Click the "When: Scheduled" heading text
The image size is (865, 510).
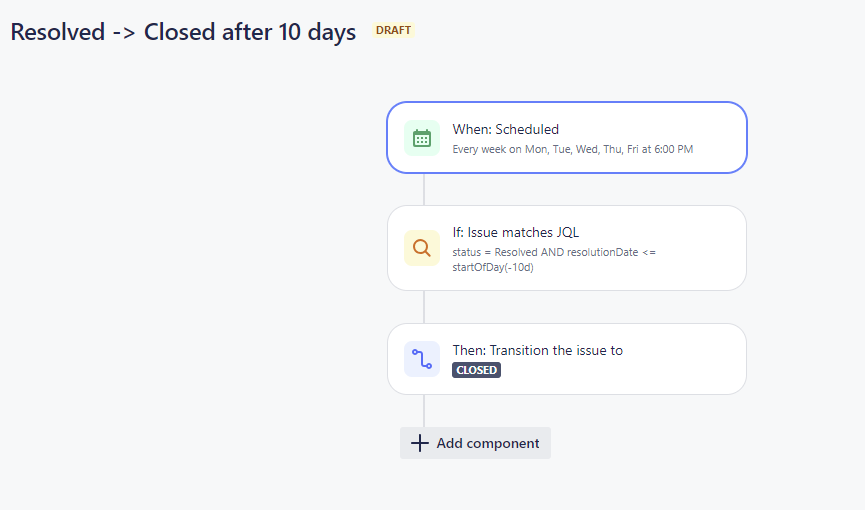pyautogui.click(x=506, y=129)
